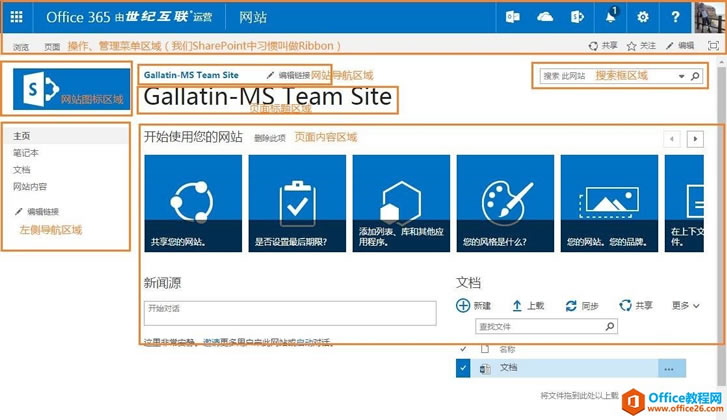Switch to the 浏览 ribbon tab
Screen dimensions: 727x420
(x=21, y=46)
